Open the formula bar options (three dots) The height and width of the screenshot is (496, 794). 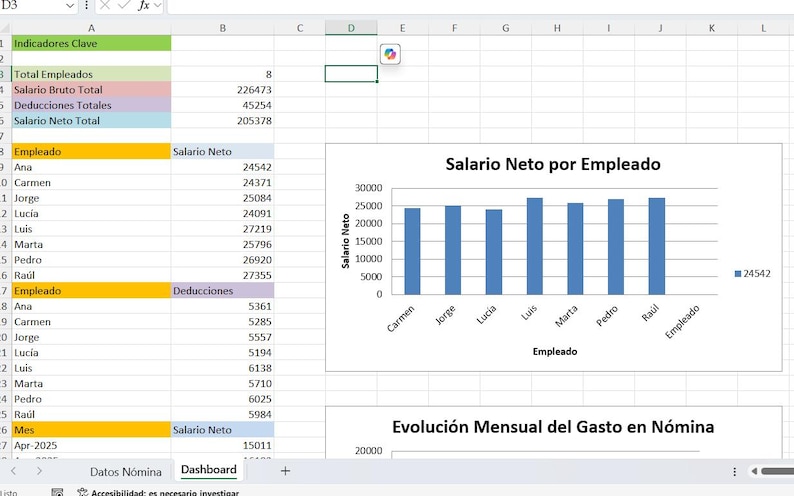86,6
